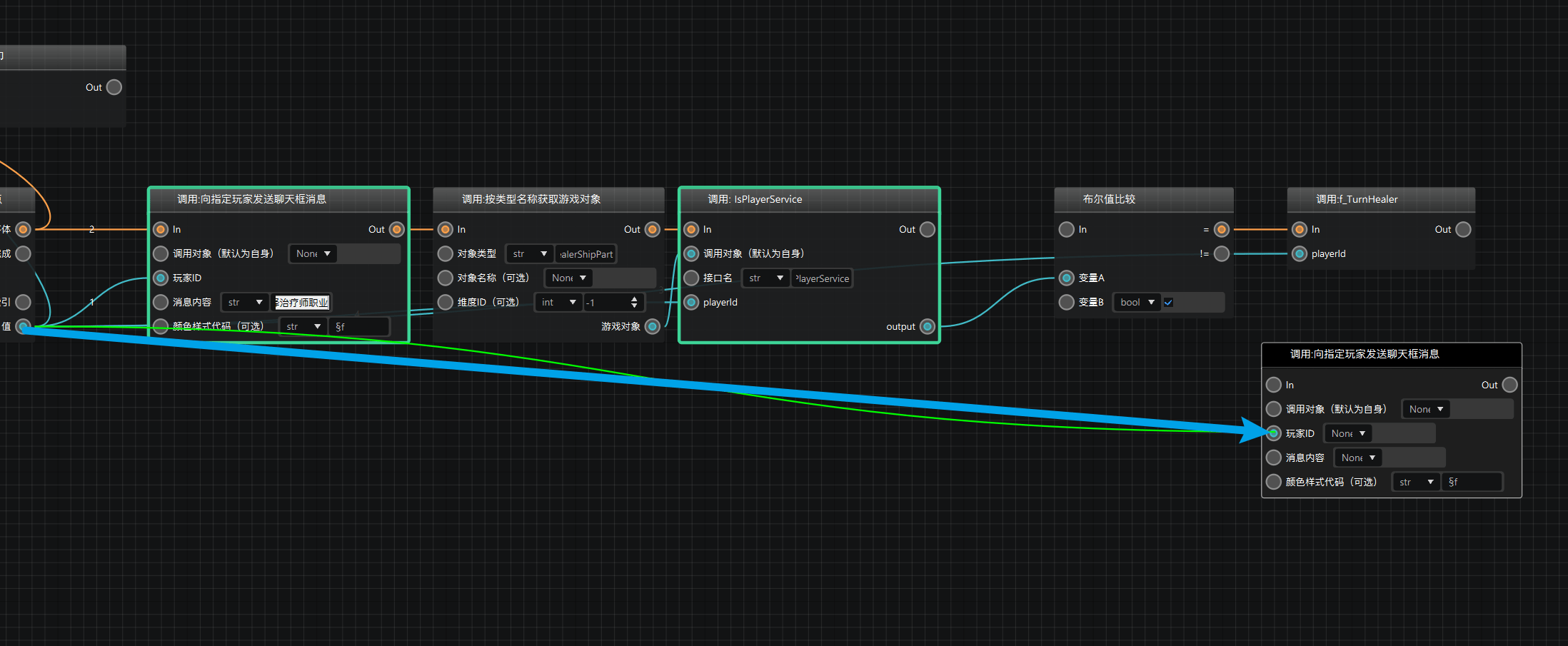This screenshot has width=1568, height=646.
Task: Open 颜色样式代码 str dropdown on lower-right node
Action: pos(1416,482)
